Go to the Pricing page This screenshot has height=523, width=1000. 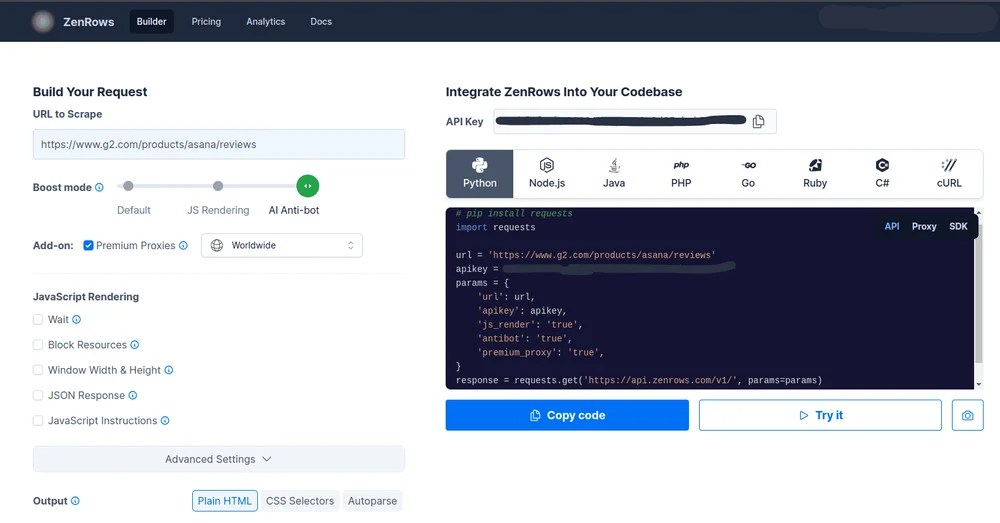point(206,22)
